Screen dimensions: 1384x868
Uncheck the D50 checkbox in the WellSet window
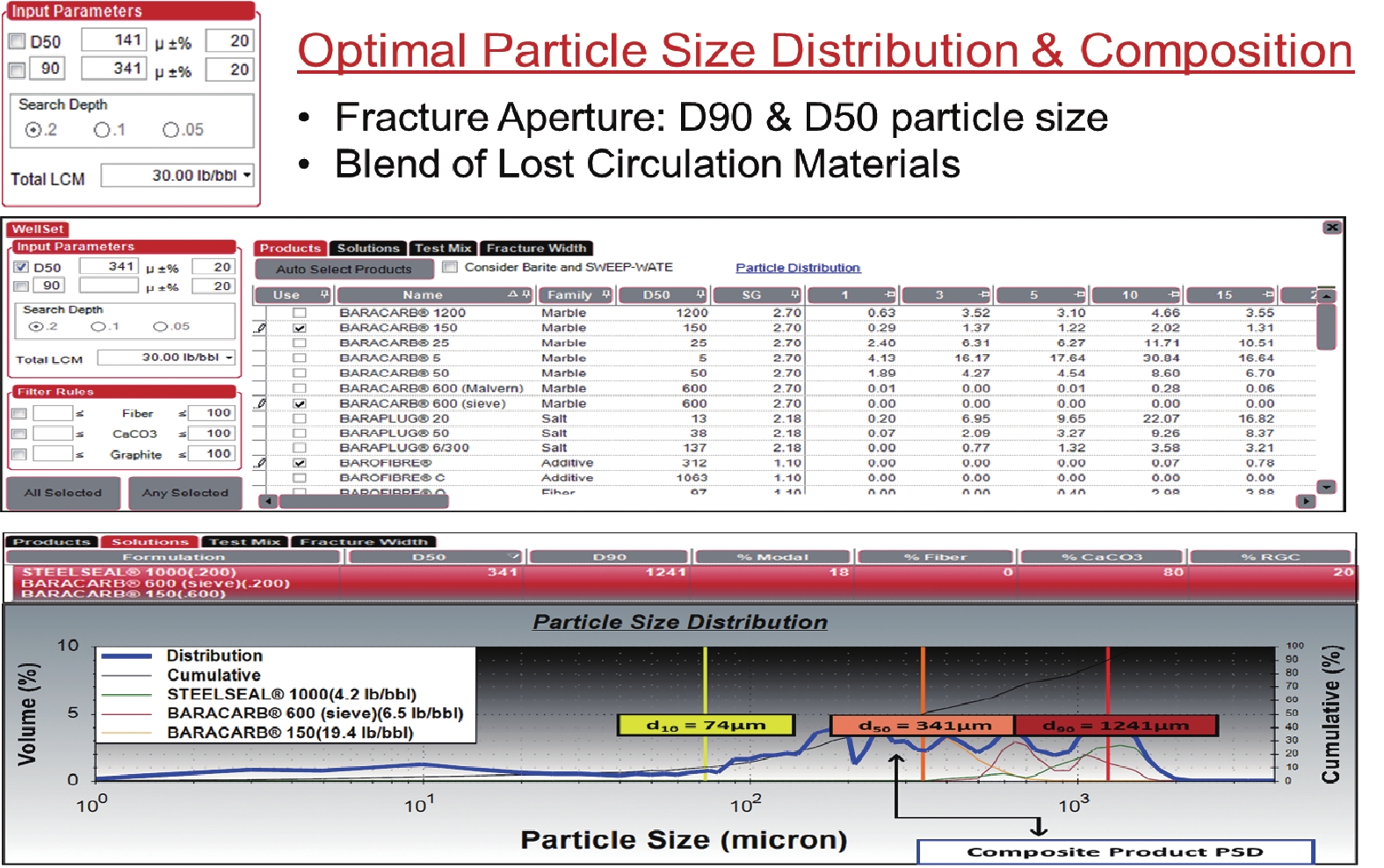coord(22,267)
